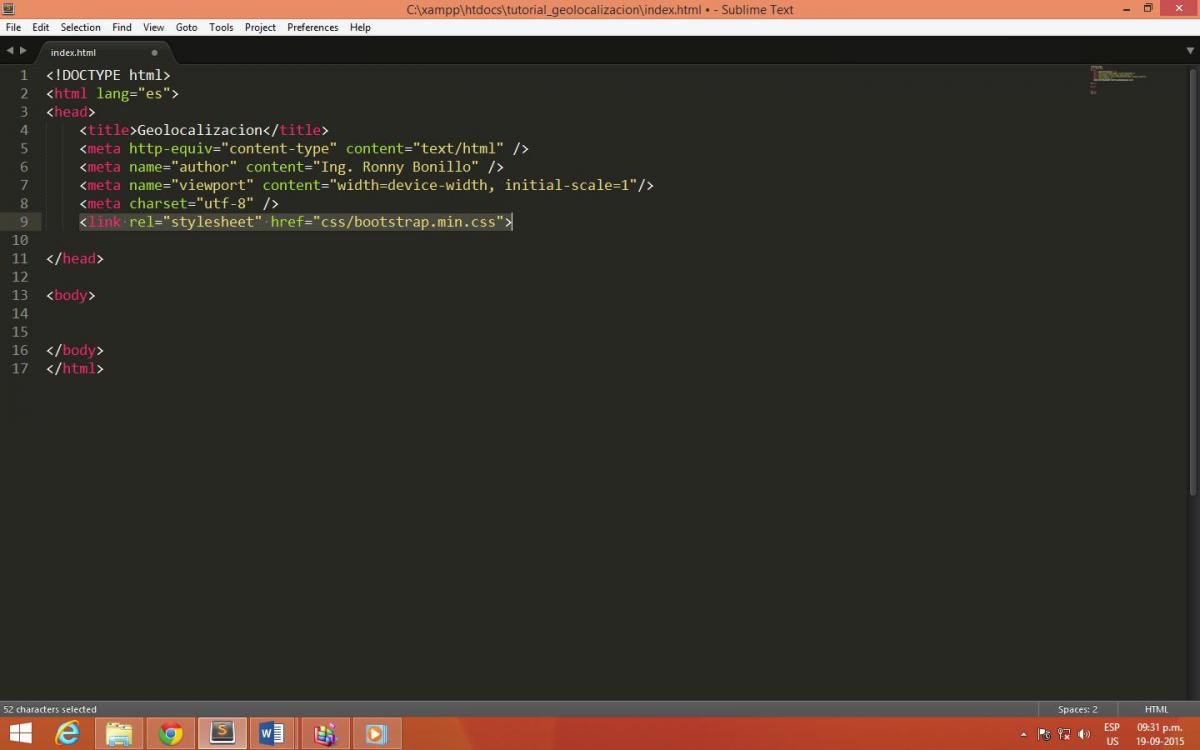Open the Selection menu
This screenshot has height=750, width=1200.
[x=81, y=27]
